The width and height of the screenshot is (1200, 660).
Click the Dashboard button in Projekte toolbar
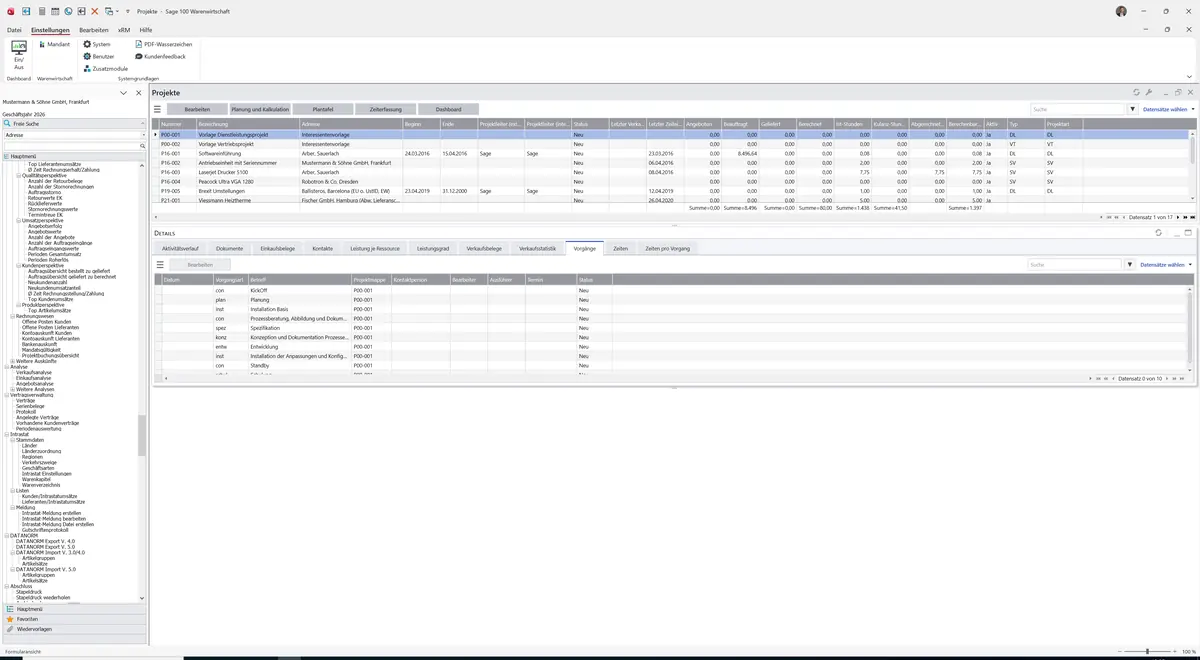(x=449, y=109)
